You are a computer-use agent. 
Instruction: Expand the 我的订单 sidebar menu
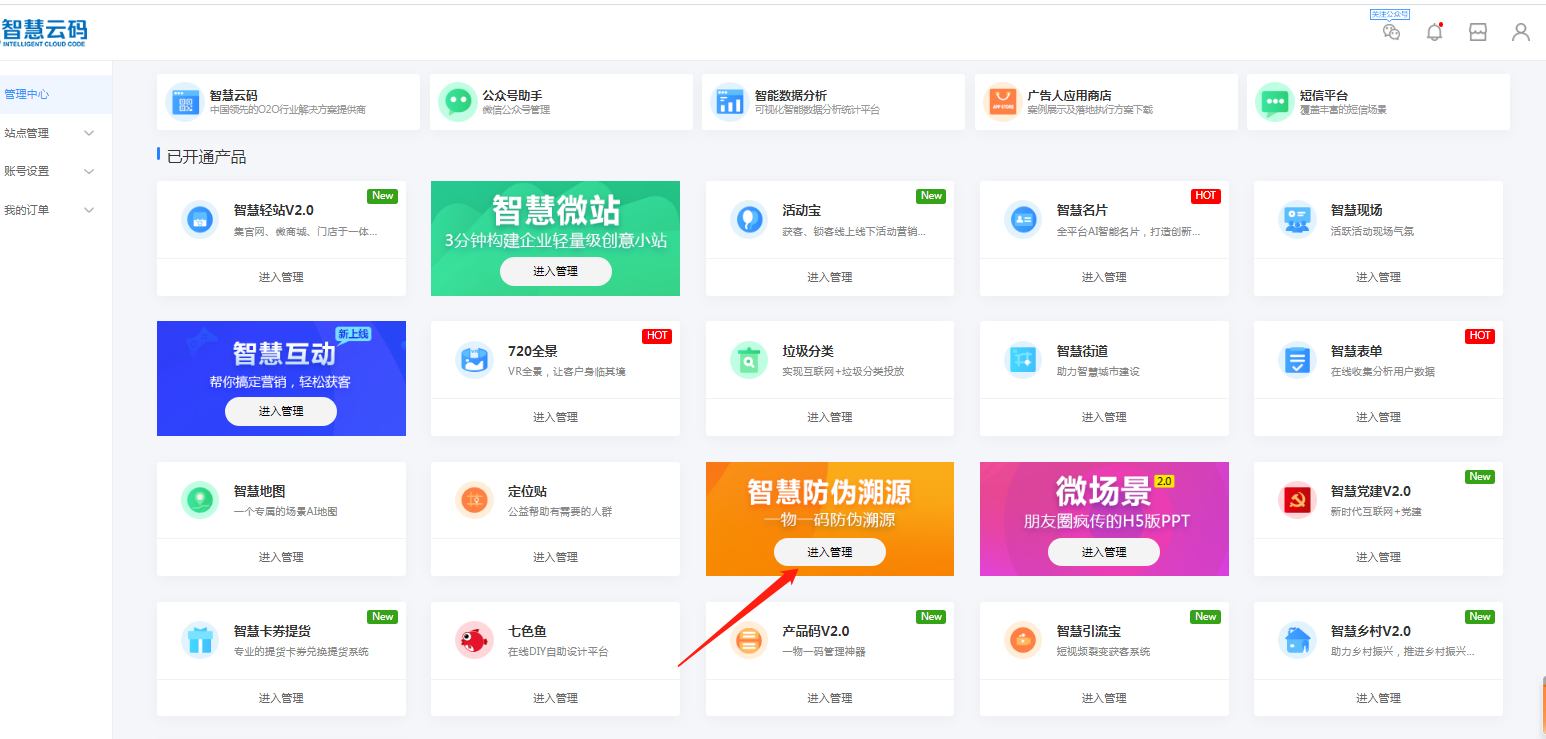(x=50, y=210)
